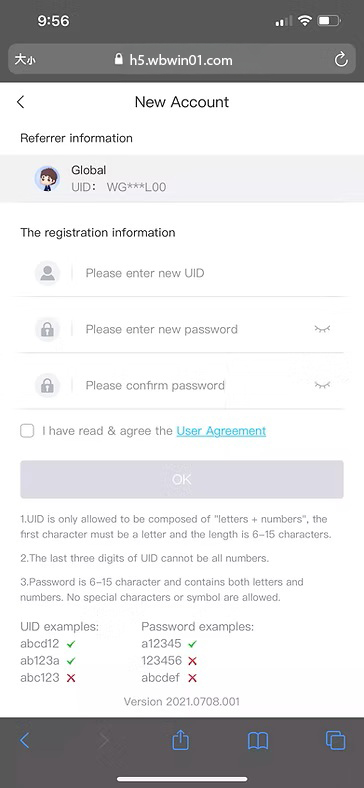364x788 pixels.
Task: Open the text size menu in address bar
Action: tap(25, 60)
